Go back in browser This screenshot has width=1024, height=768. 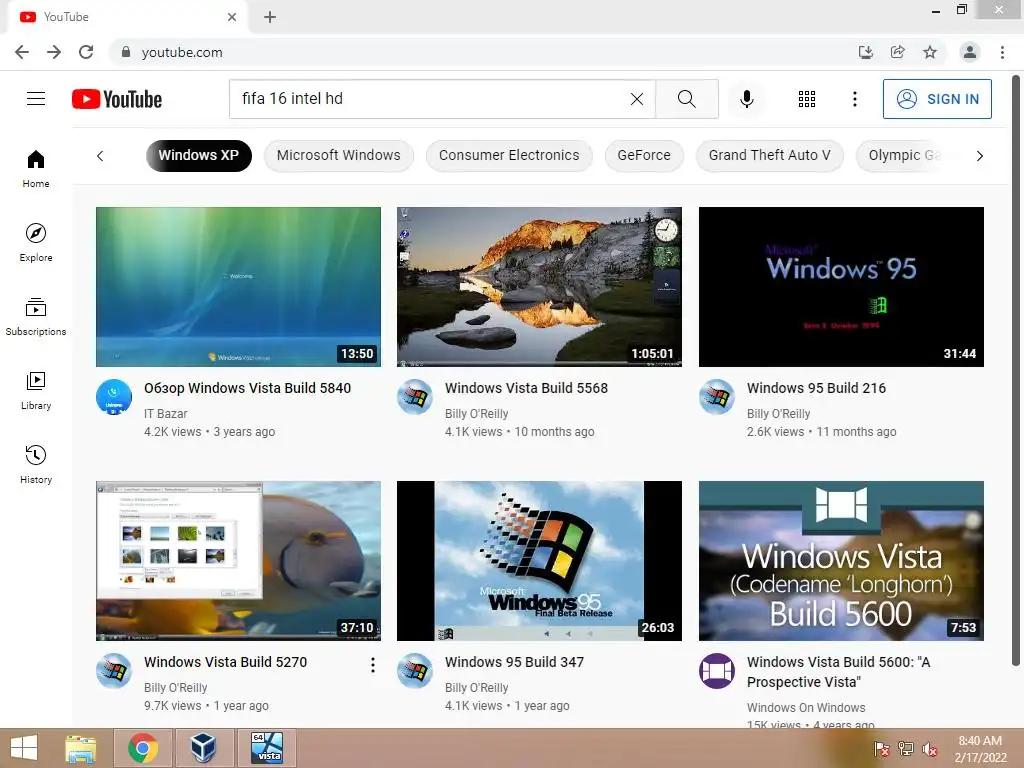pyautogui.click(x=22, y=52)
